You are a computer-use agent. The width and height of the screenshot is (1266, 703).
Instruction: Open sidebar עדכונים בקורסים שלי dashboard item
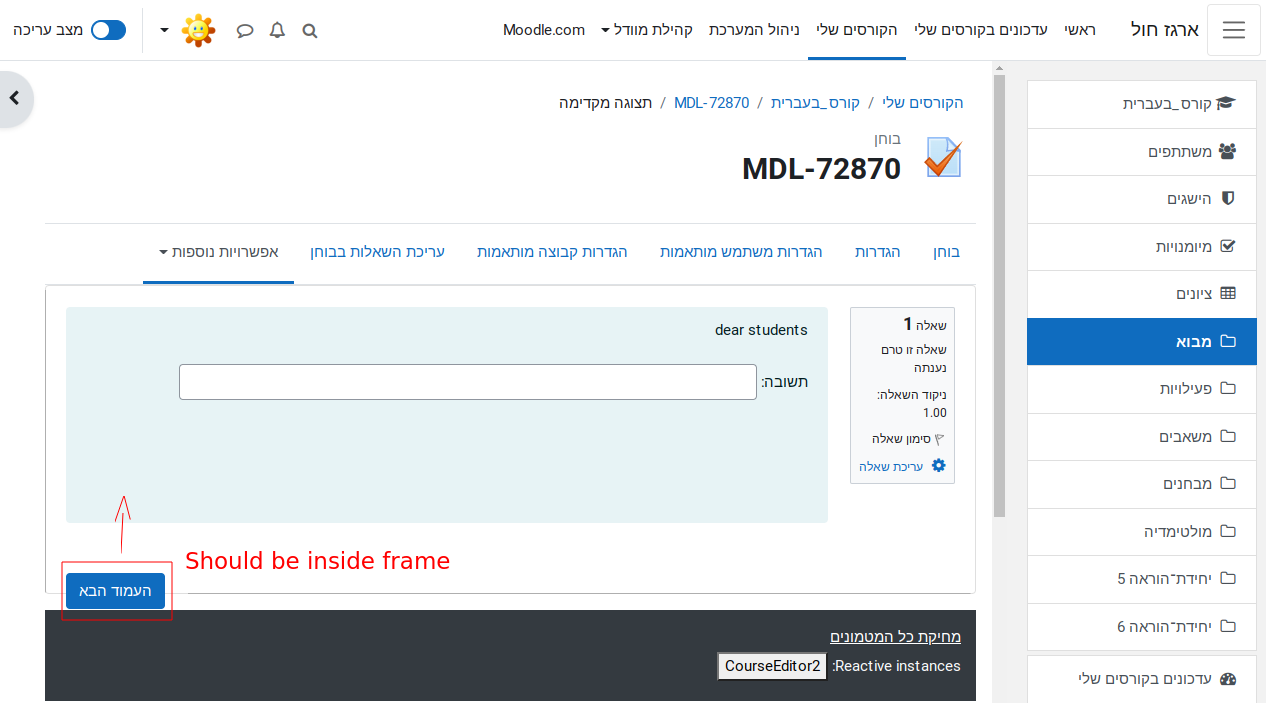point(1142,679)
